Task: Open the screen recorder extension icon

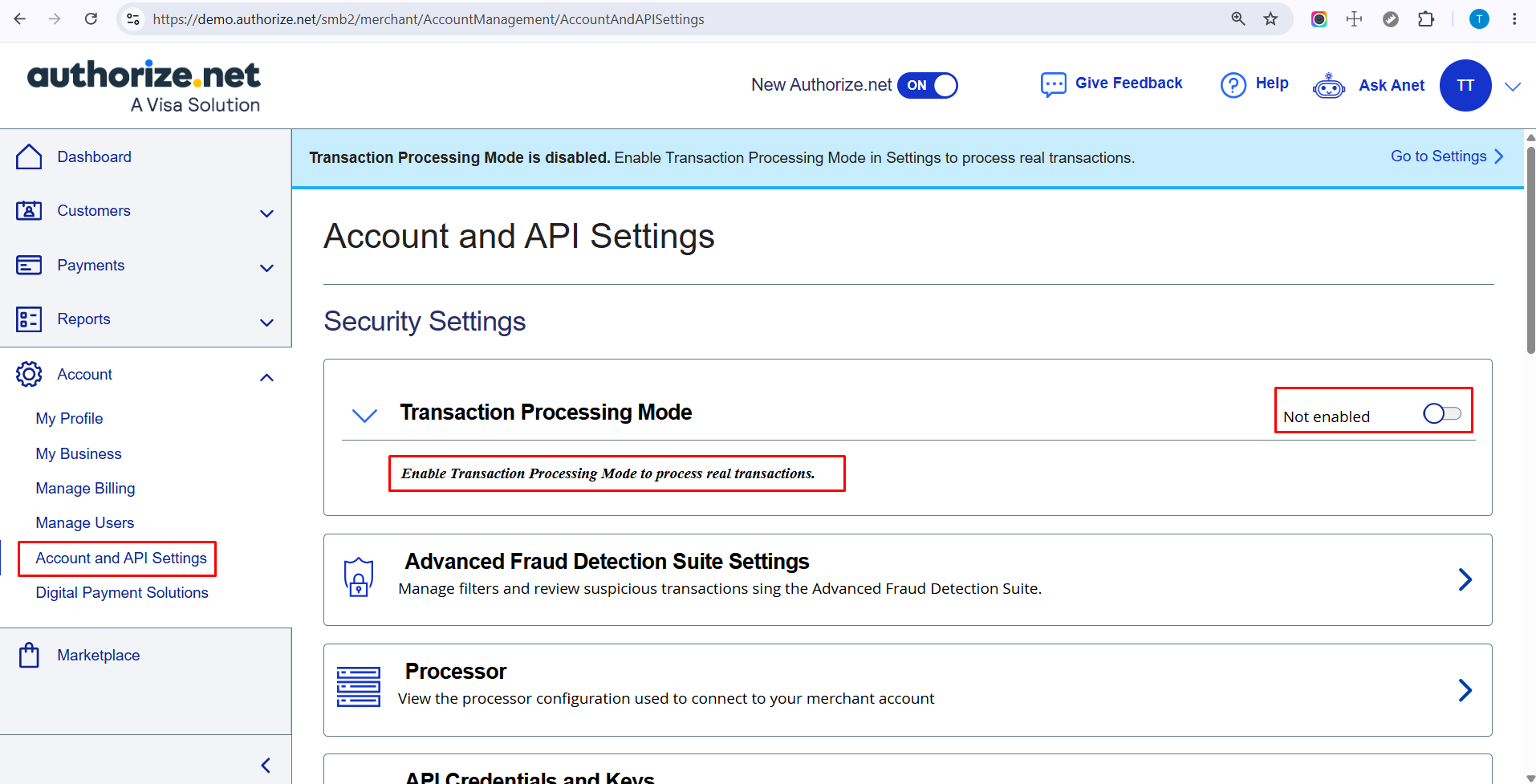Action: (1319, 18)
